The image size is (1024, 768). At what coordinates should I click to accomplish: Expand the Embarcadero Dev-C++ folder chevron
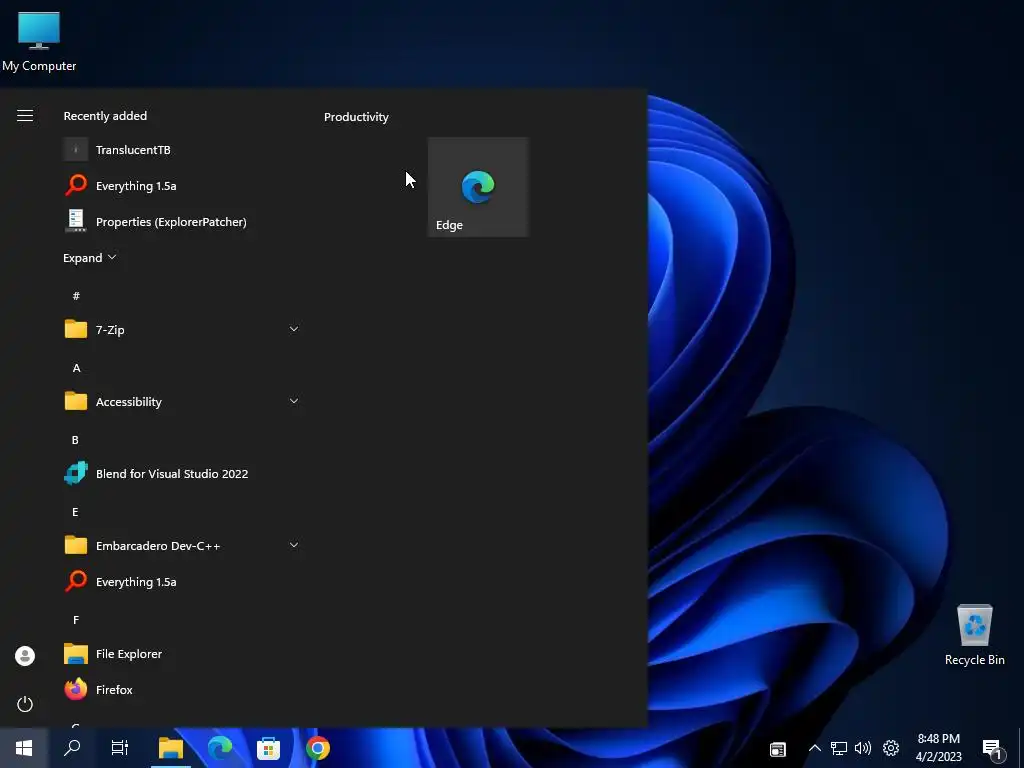[x=294, y=545]
